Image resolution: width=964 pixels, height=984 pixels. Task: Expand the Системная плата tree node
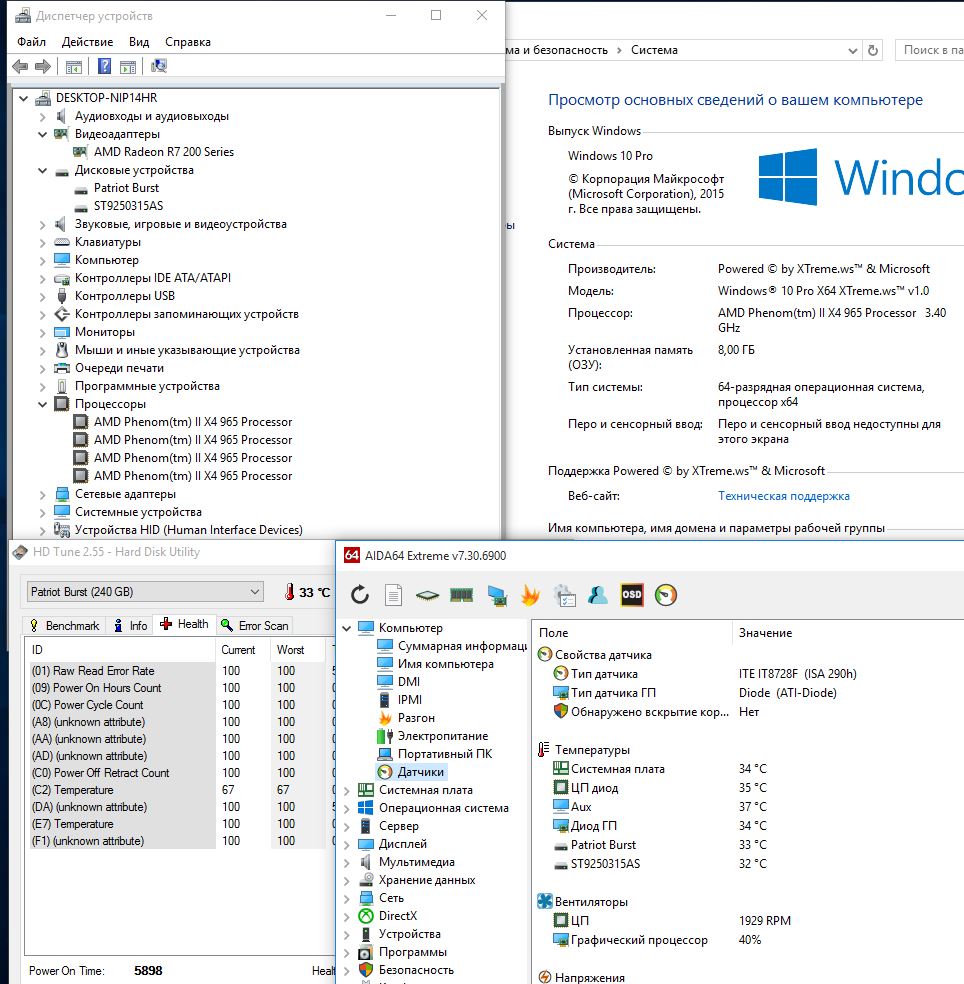click(x=347, y=790)
